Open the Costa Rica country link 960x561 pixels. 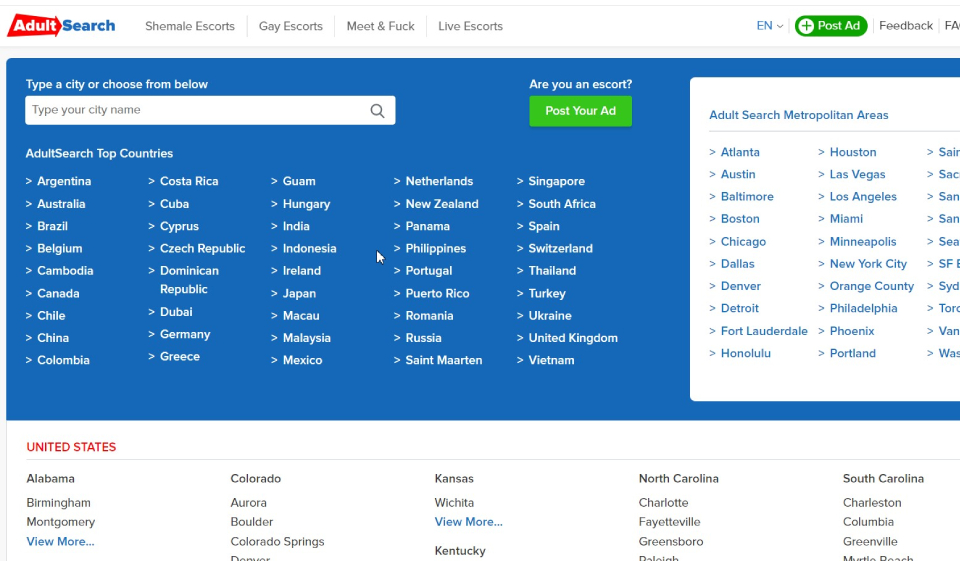click(x=189, y=181)
